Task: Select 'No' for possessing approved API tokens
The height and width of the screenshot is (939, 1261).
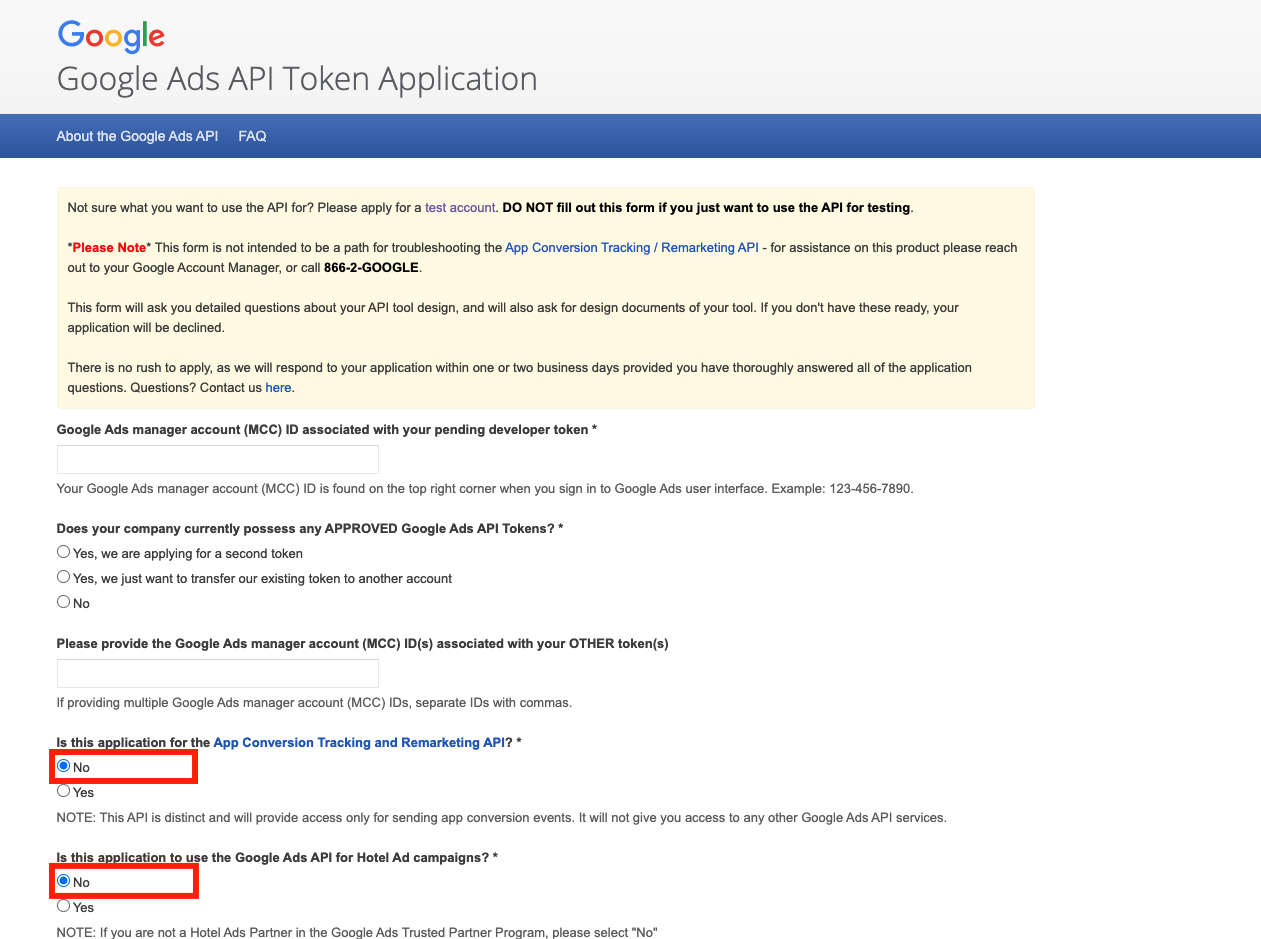Action: coord(63,601)
